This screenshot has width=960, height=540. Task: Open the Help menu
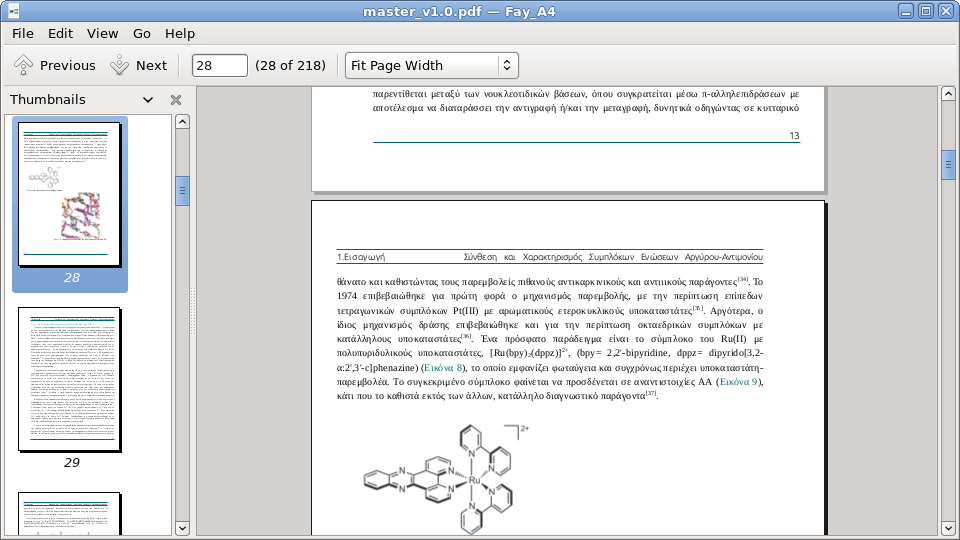tap(180, 33)
